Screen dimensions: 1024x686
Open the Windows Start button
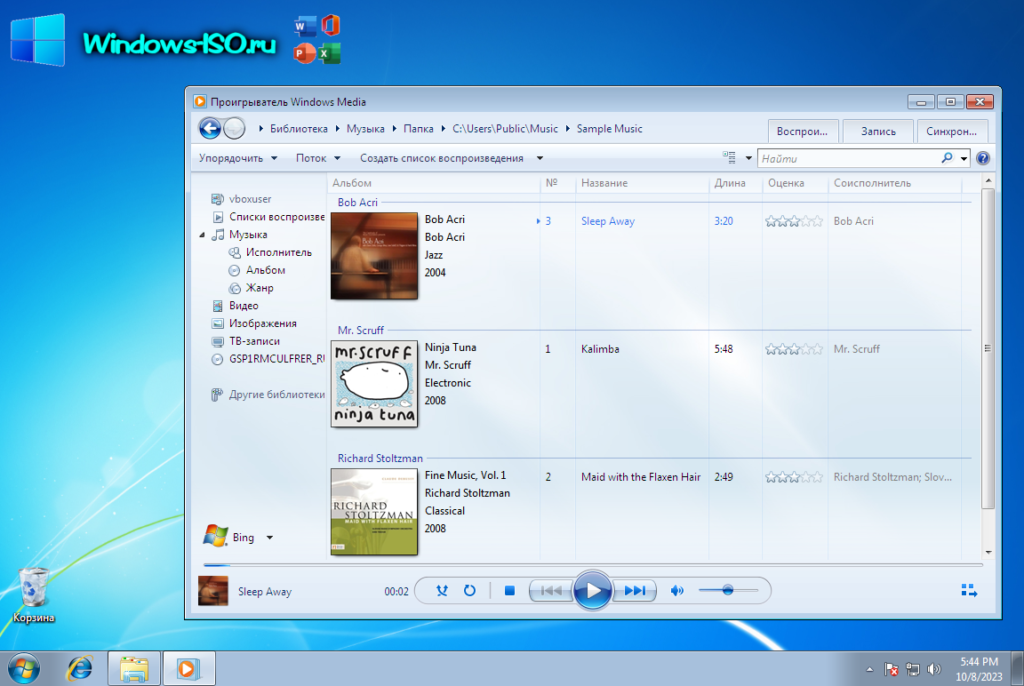click(x=24, y=668)
